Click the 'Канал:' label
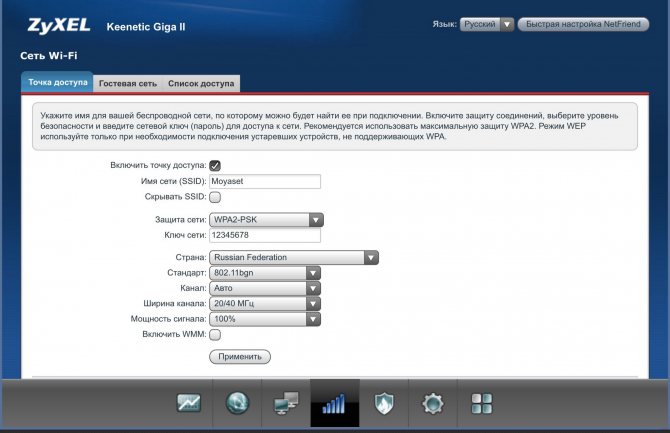The image size is (670, 433). pos(193,288)
